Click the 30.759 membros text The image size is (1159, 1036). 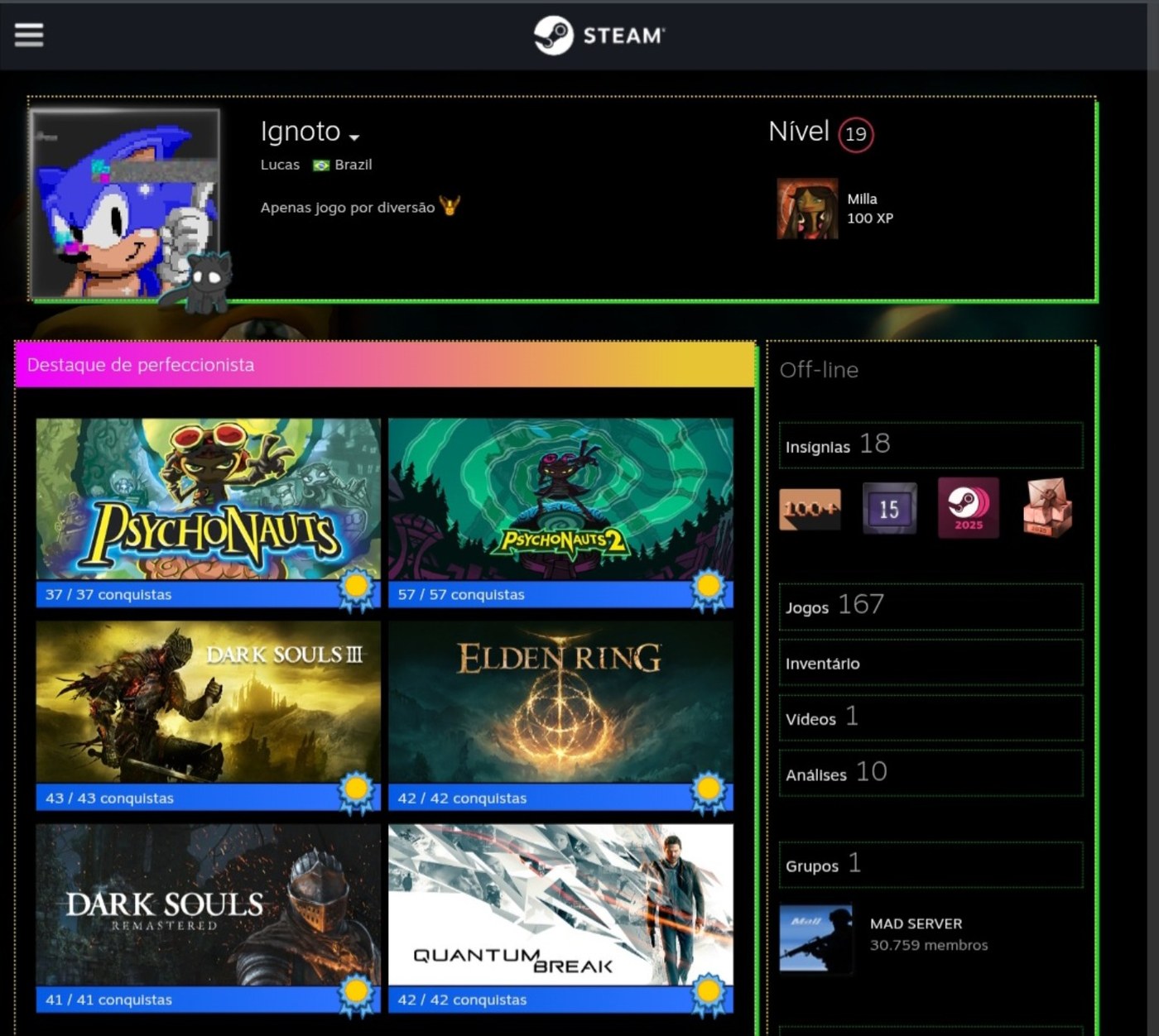929,945
